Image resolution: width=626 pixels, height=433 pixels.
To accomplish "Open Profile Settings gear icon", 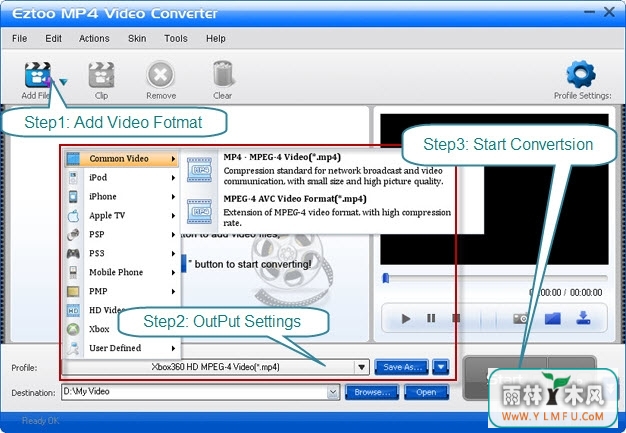I will [x=581, y=74].
